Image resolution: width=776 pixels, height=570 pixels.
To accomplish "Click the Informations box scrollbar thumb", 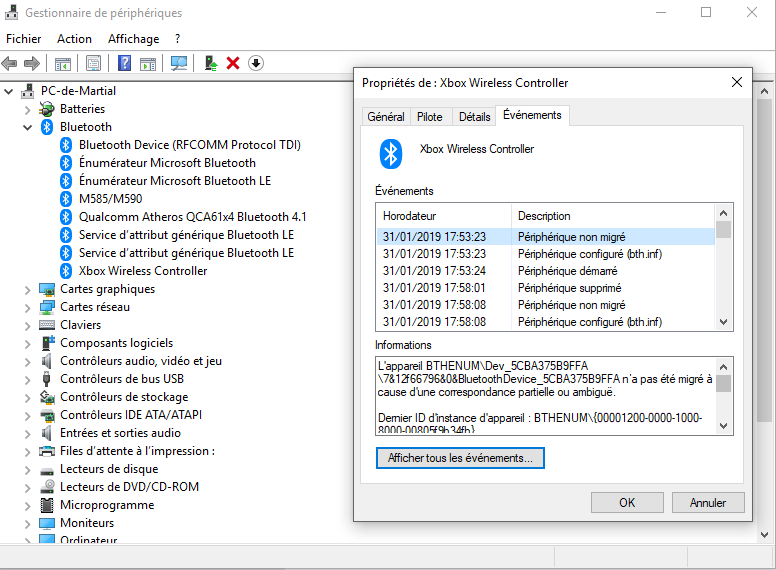I will click(x=724, y=383).
